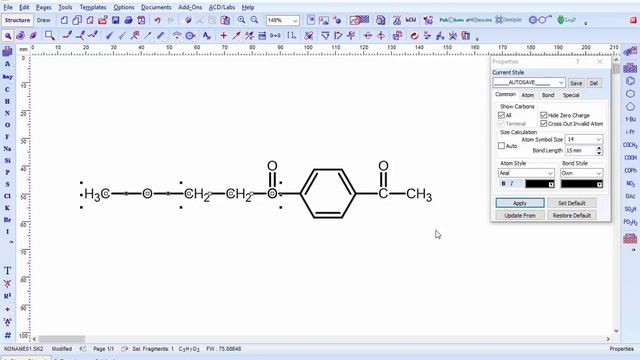The image size is (640, 360).
Task: Click the Reaction Arrow tool
Action: click(x=236, y=36)
